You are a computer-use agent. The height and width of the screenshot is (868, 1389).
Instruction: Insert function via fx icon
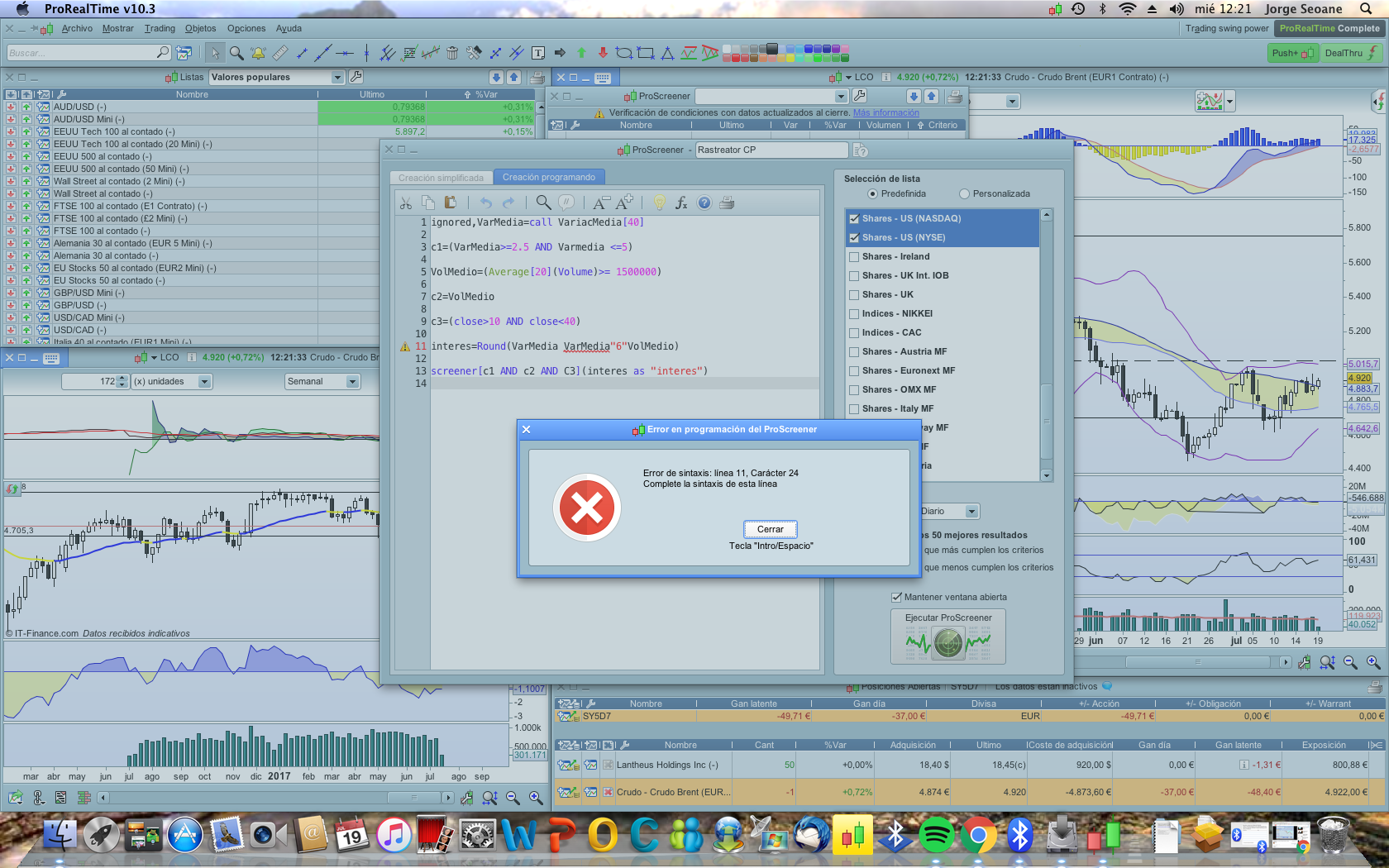681,203
